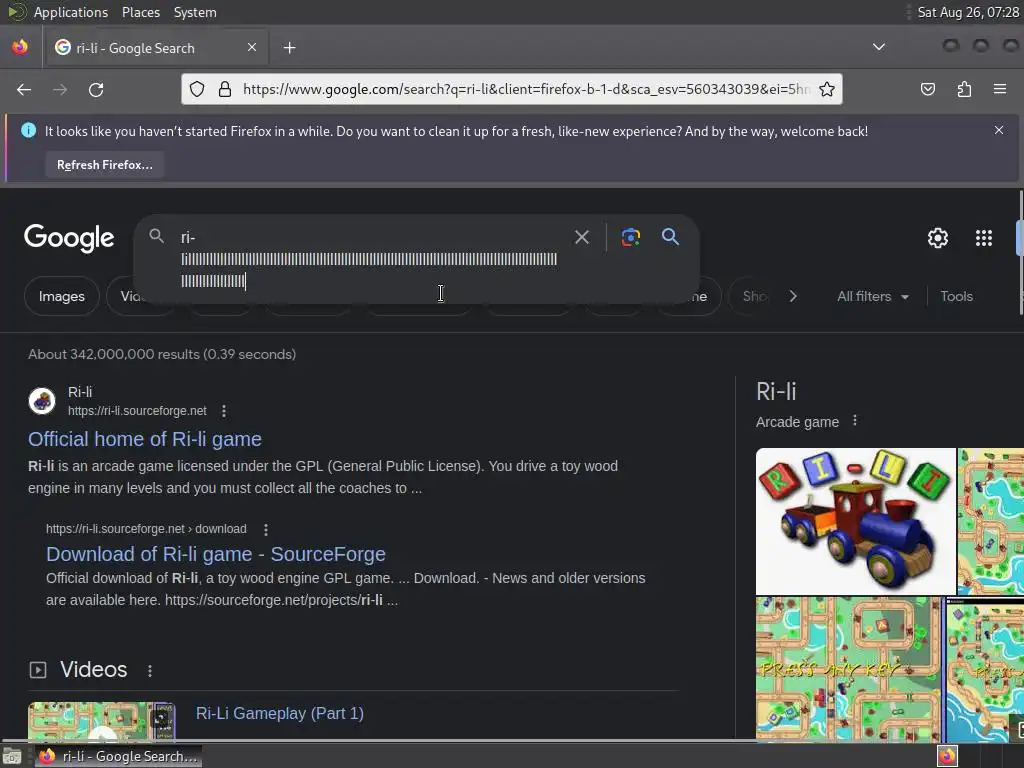
Task: Click the browser address bar URL
Action: tap(525, 89)
